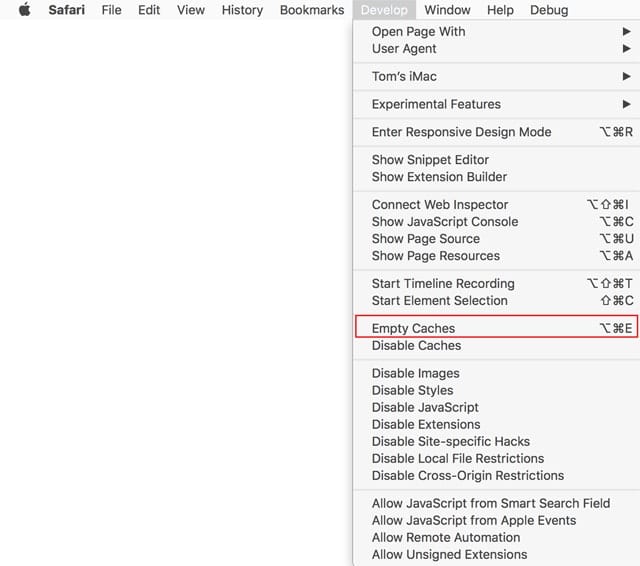Choose Connect Web Inspector
The height and width of the screenshot is (566, 640).
[x=440, y=204]
